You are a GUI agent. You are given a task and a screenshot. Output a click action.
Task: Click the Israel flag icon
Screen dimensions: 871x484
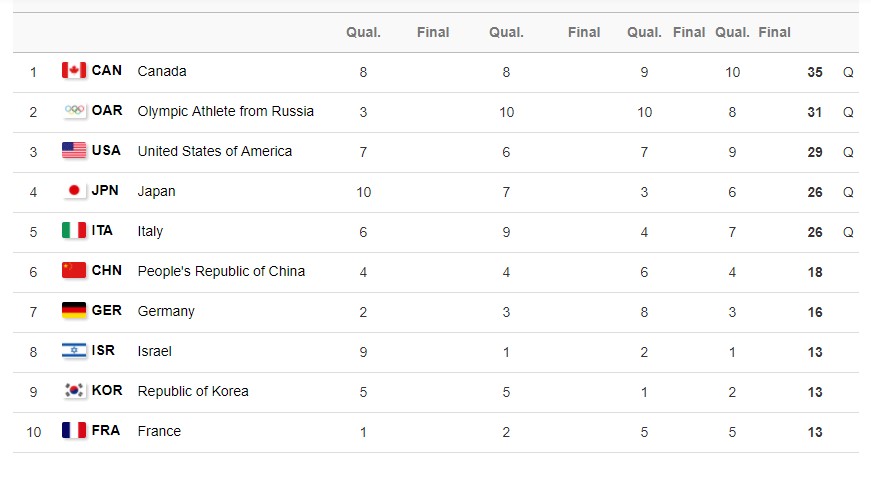[x=74, y=350]
